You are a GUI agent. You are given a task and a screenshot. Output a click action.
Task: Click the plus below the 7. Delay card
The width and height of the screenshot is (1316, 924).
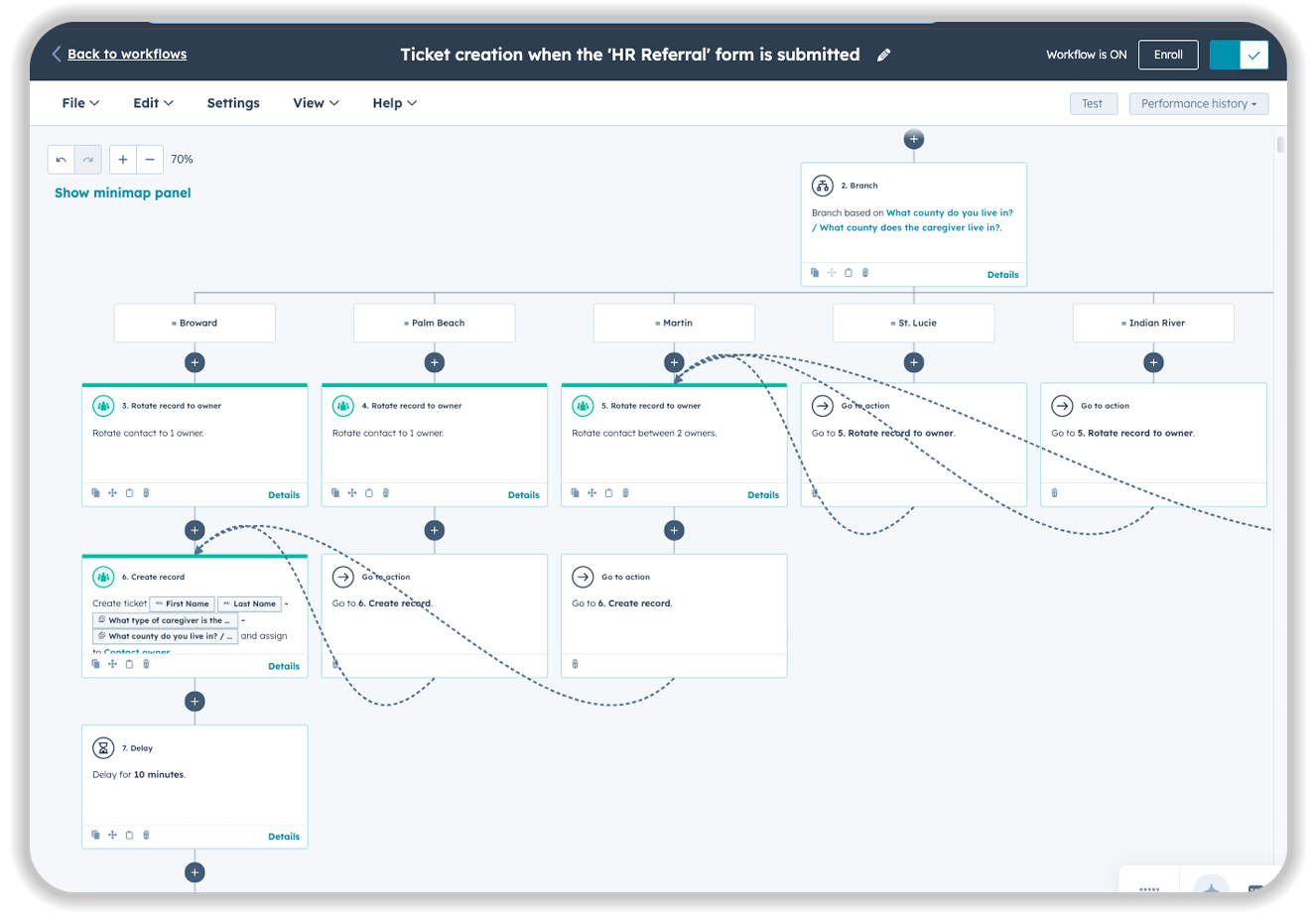195,872
